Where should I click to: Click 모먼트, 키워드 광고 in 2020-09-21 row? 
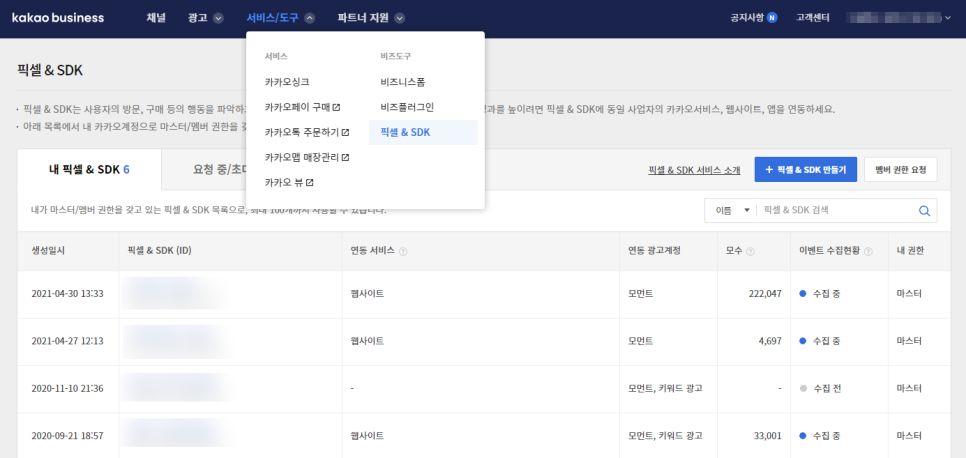click(x=665, y=436)
